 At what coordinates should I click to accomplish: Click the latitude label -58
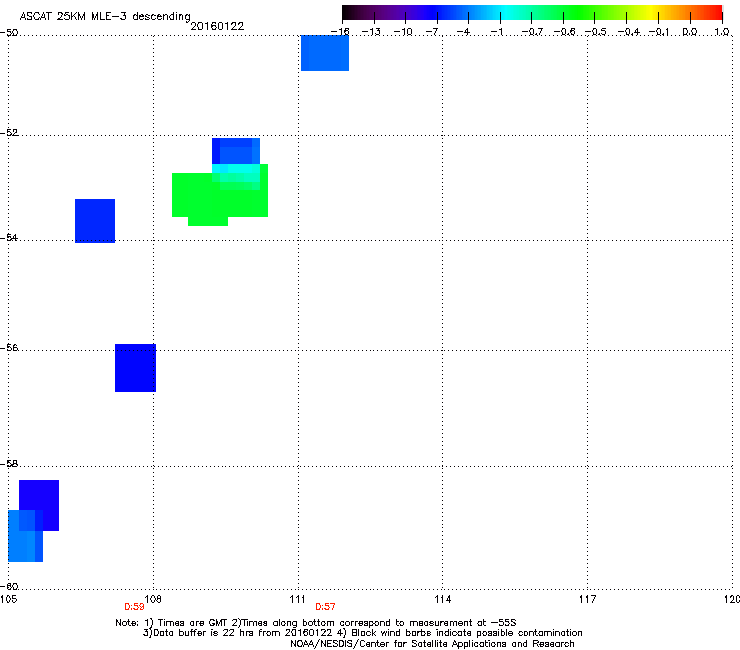pyautogui.click(x=9, y=464)
